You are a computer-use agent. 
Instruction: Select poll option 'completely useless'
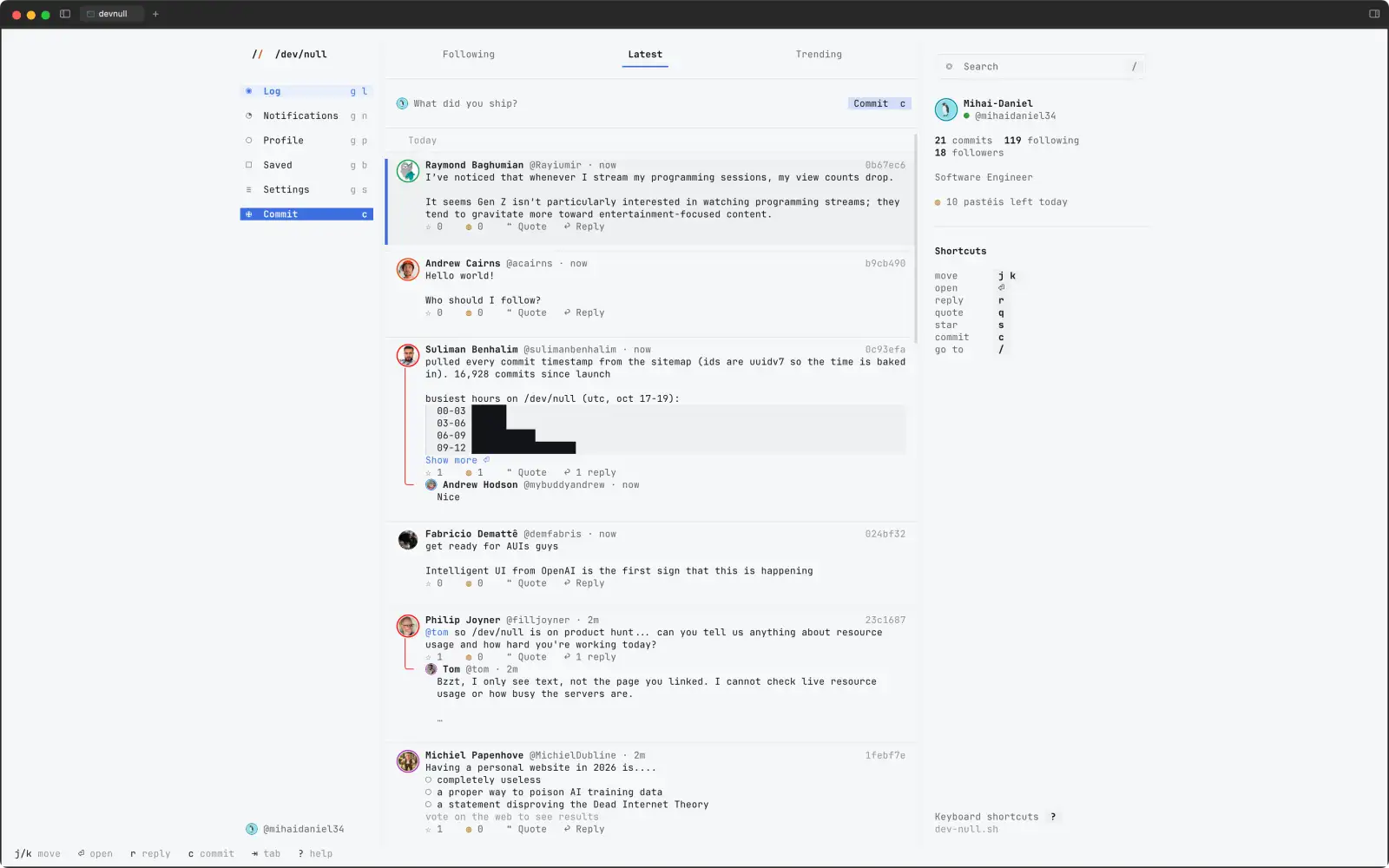coord(483,780)
